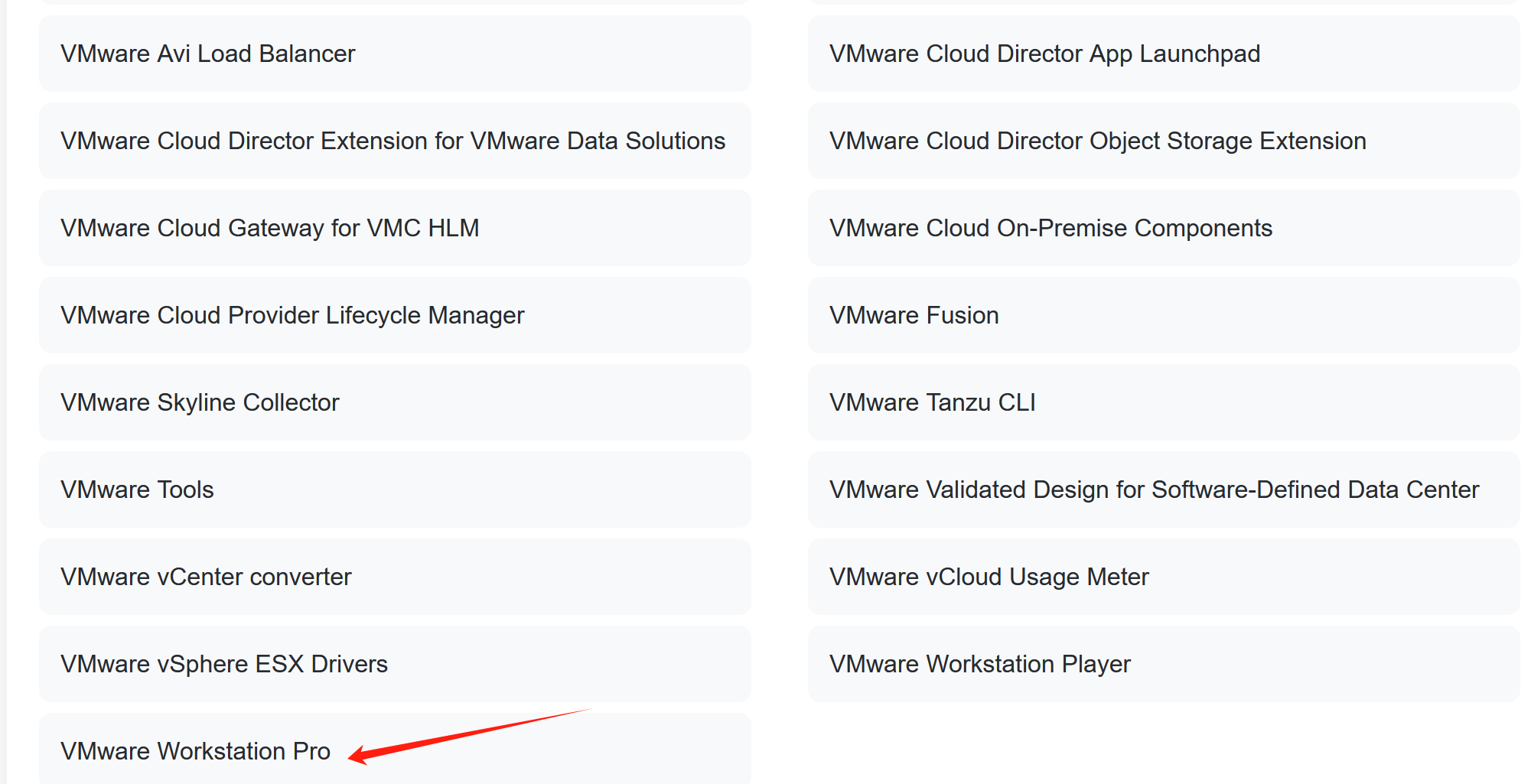Screen dimensions: 1531x784
Task: Open VMware Validated Design for Software-Defined Data Center
Action: tap(1164, 490)
